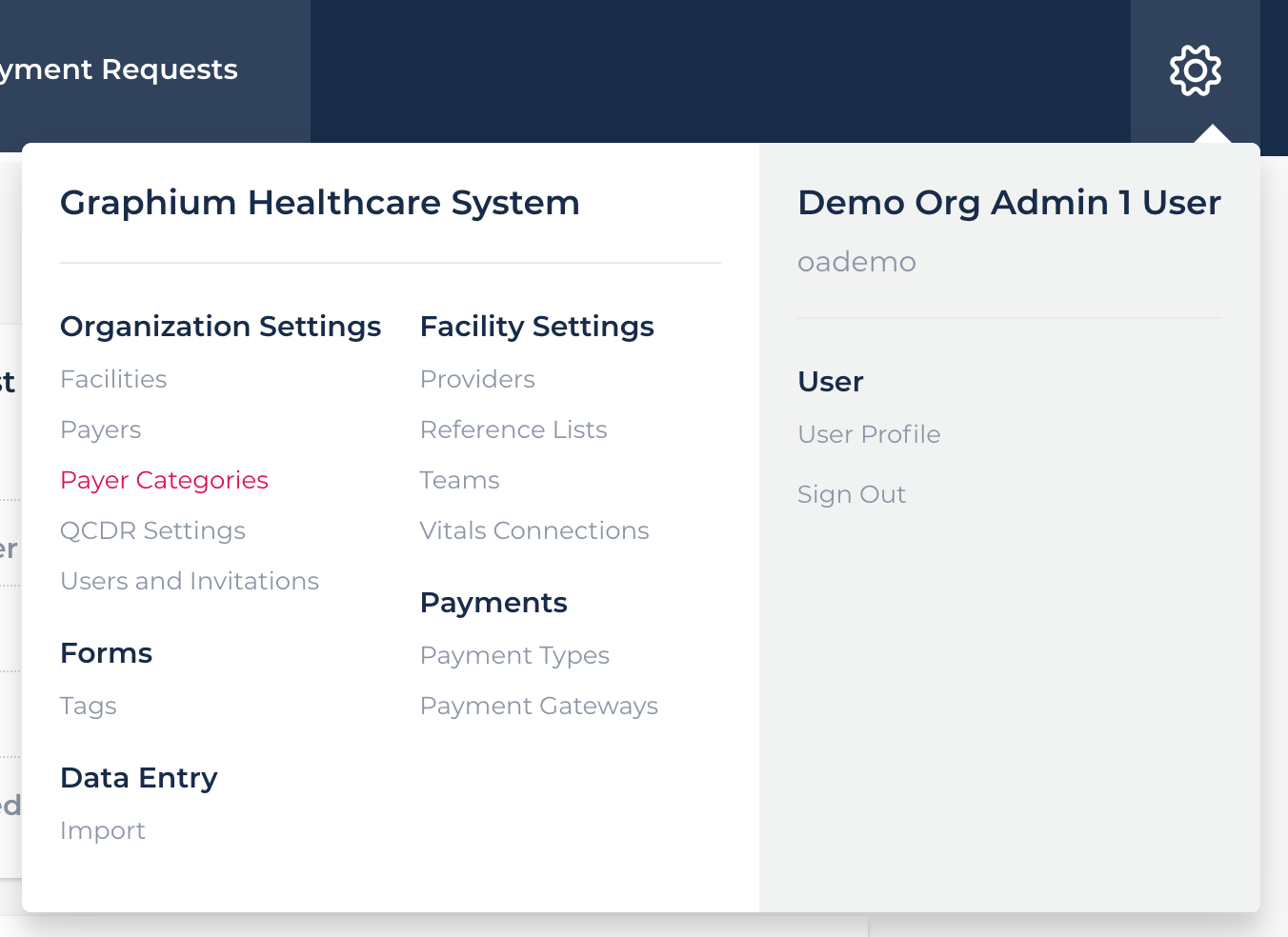The image size is (1288, 937).
Task: View User Profile
Action: [x=869, y=434]
